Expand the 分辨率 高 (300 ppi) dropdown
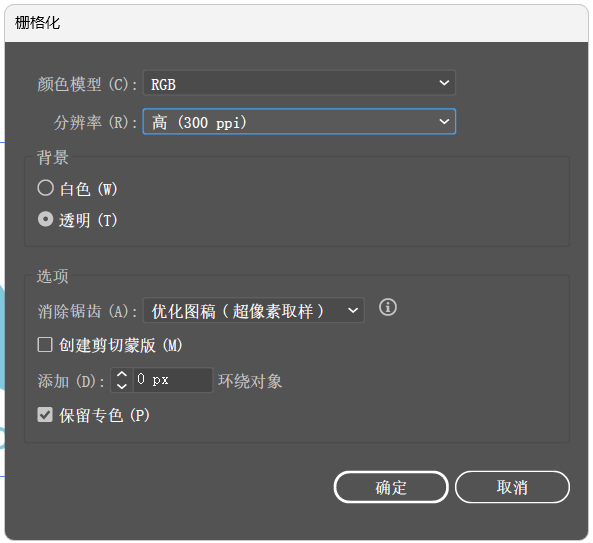Image resolution: width=593 pixels, height=543 pixels. point(299,122)
